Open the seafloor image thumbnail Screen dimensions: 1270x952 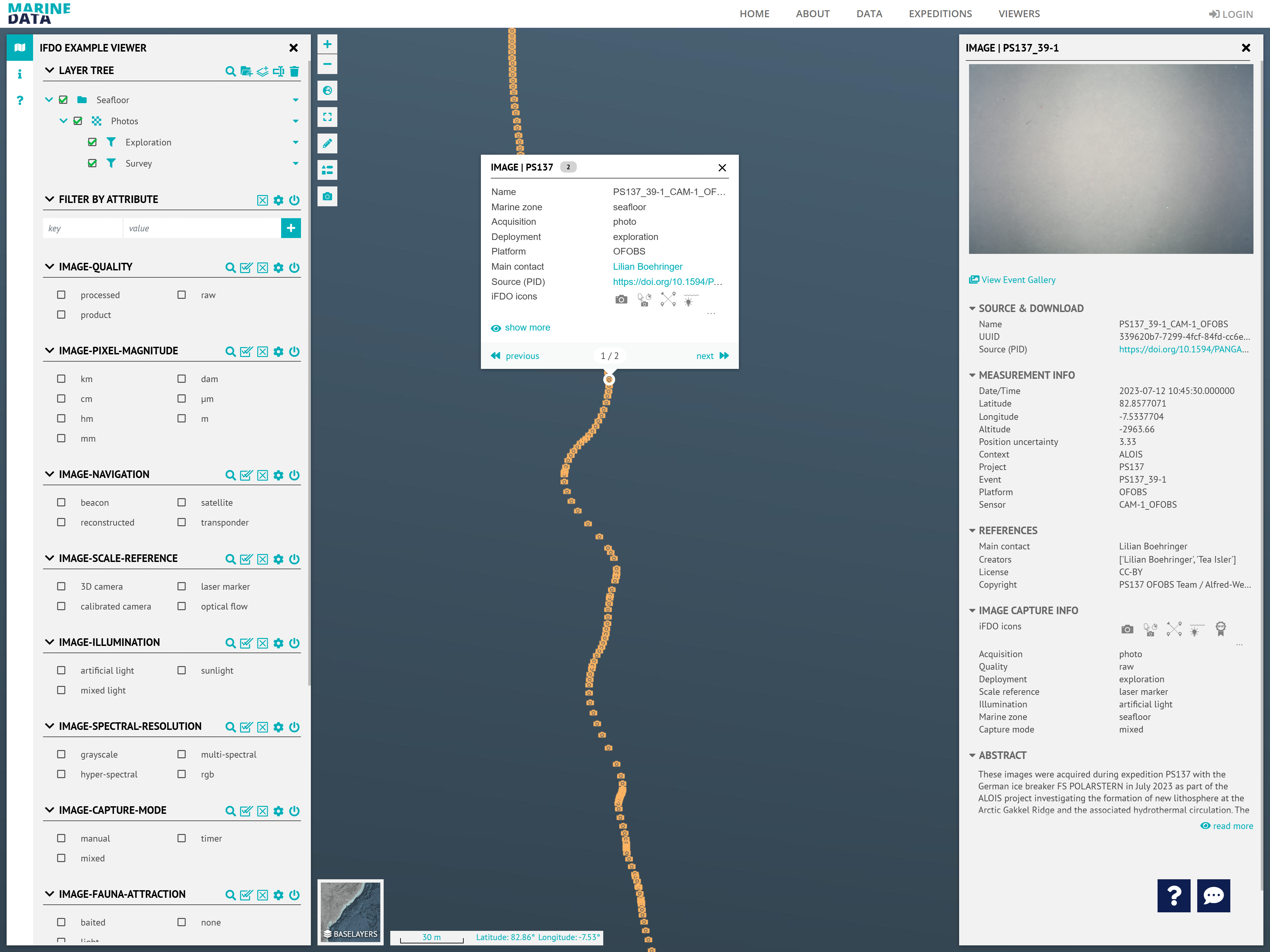1111,159
